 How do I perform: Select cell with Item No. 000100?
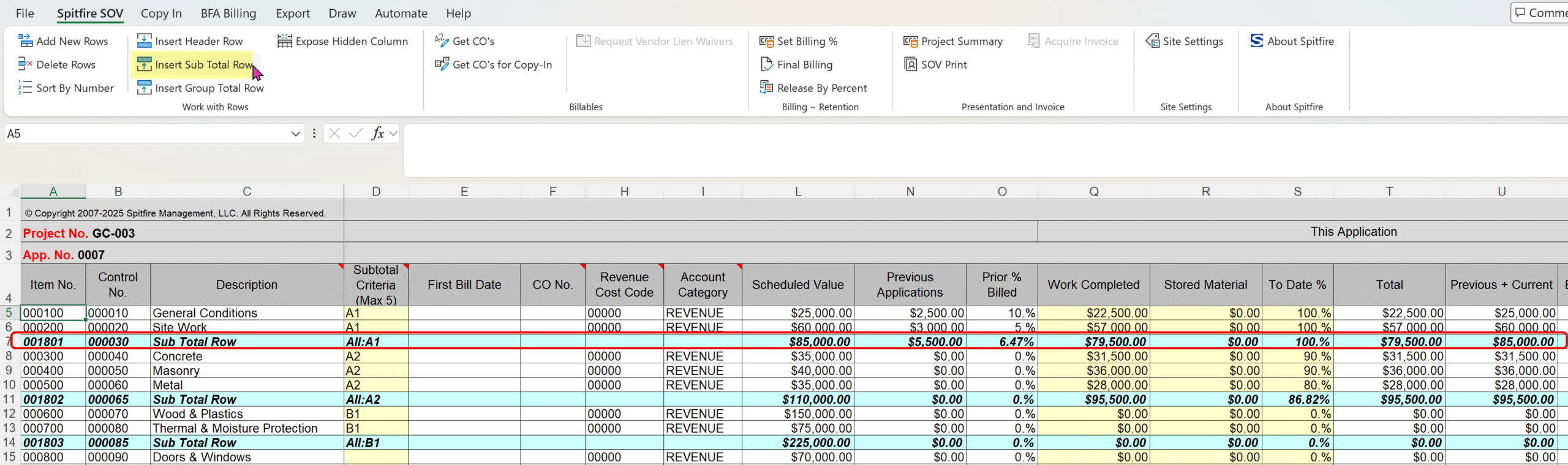pos(53,313)
